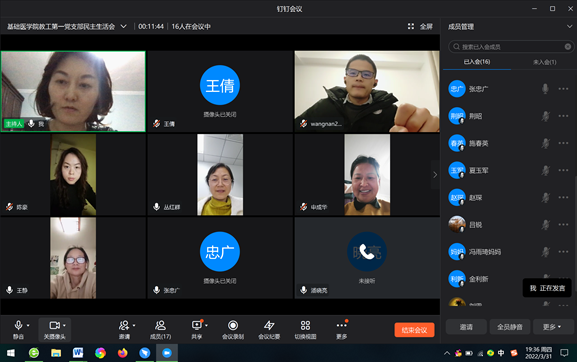
Task: Click the orange 结束会议 button
Action: 414,330
